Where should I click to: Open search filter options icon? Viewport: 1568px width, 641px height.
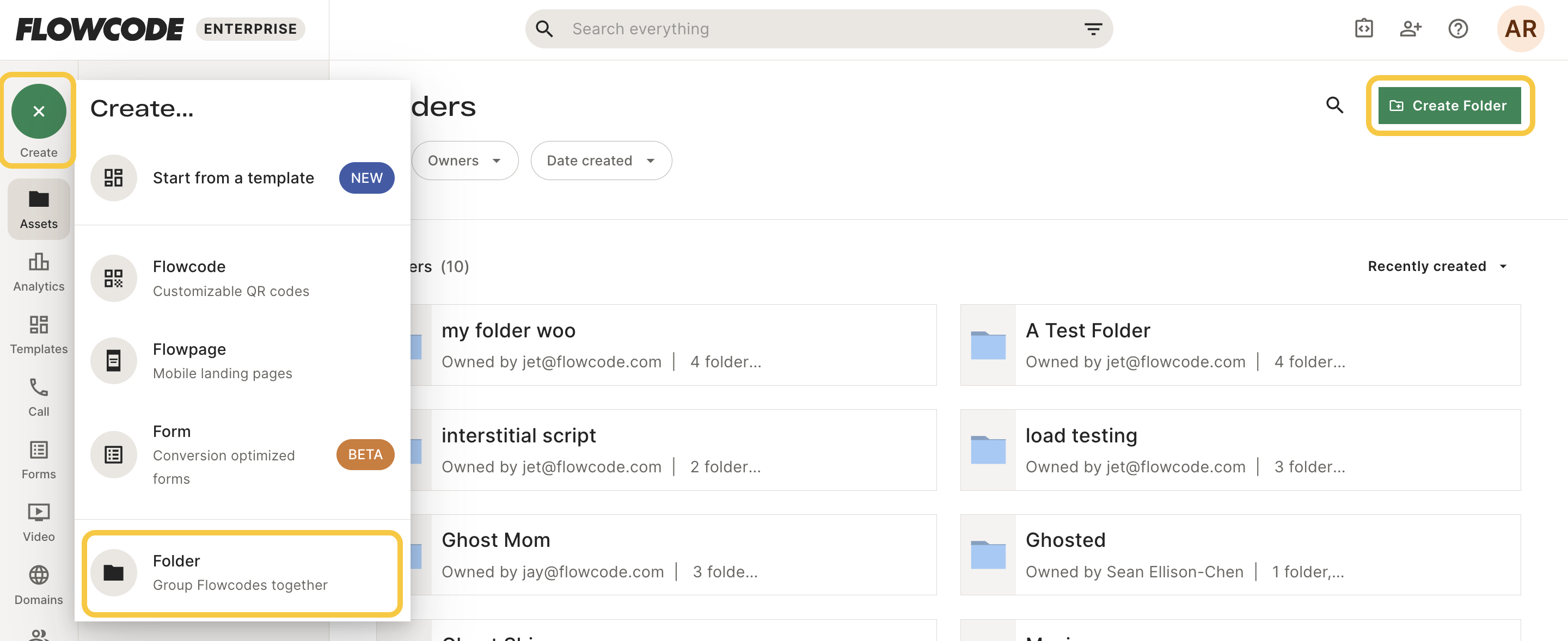click(1093, 29)
